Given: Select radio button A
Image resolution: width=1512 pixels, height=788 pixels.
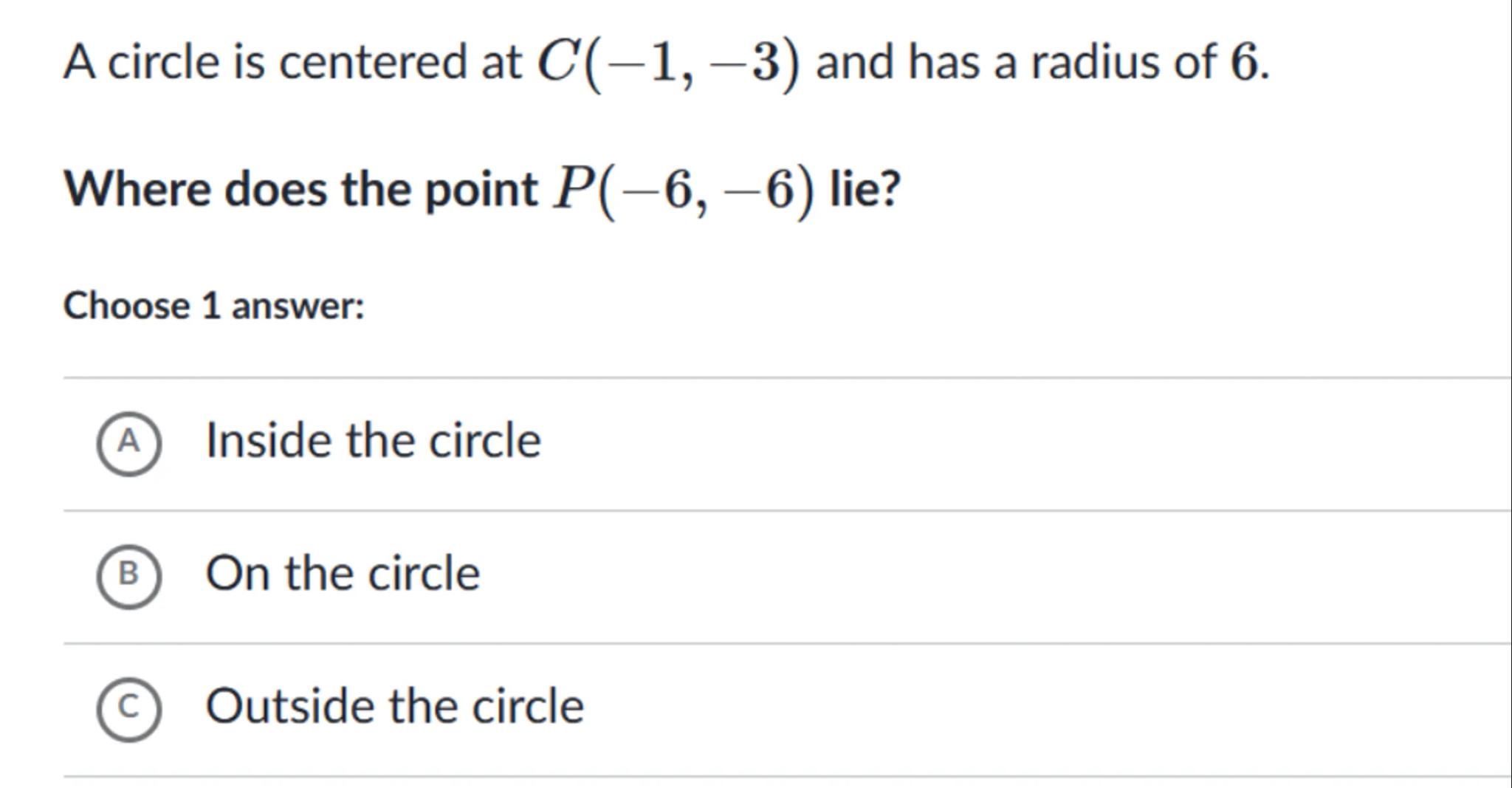Looking at the screenshot, I should (128, 442).
